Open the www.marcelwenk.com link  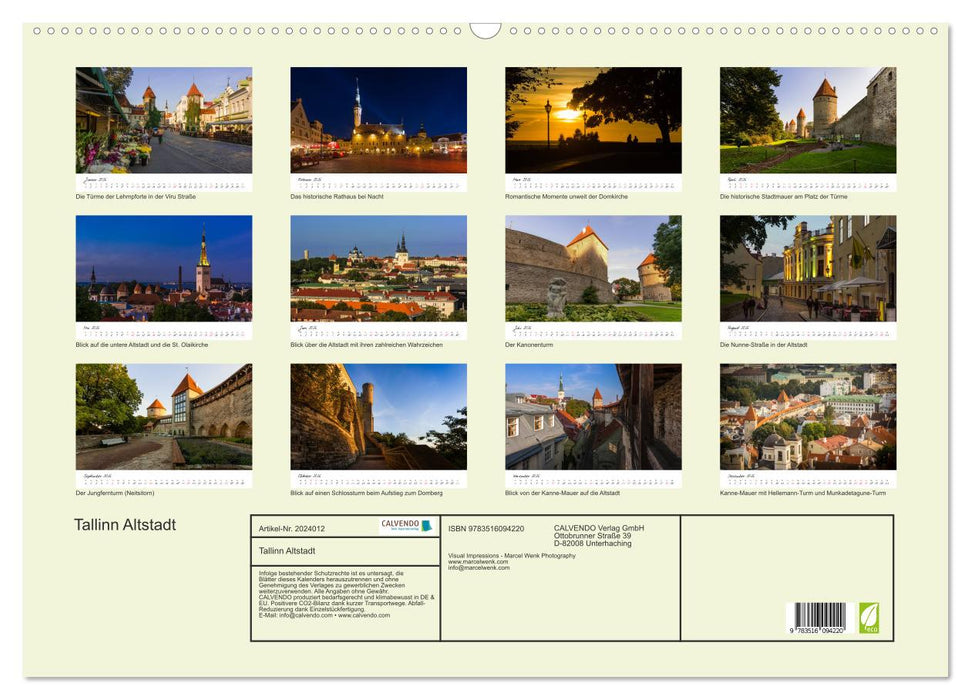[477, 561]
